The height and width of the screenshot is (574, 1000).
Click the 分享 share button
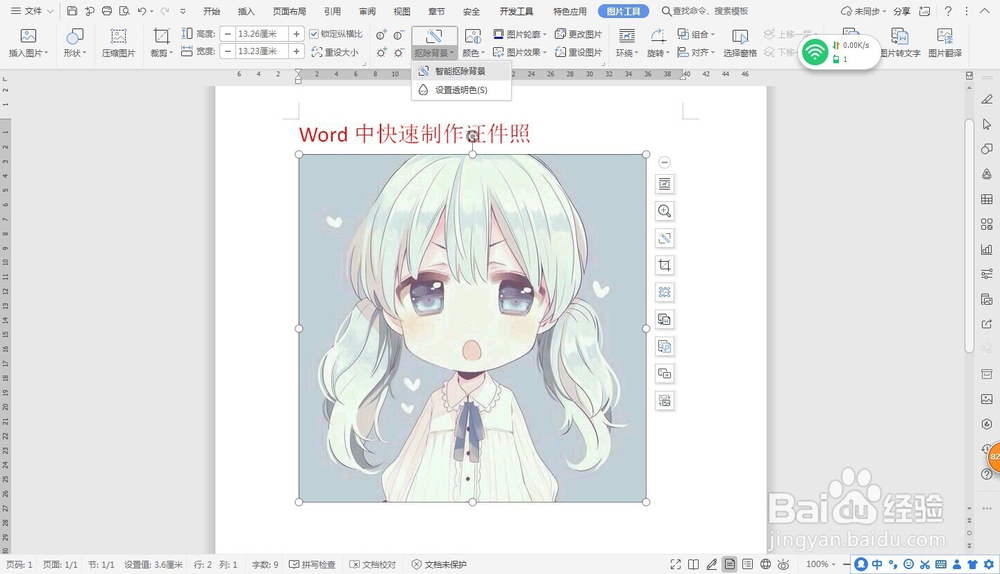(902, 11)
